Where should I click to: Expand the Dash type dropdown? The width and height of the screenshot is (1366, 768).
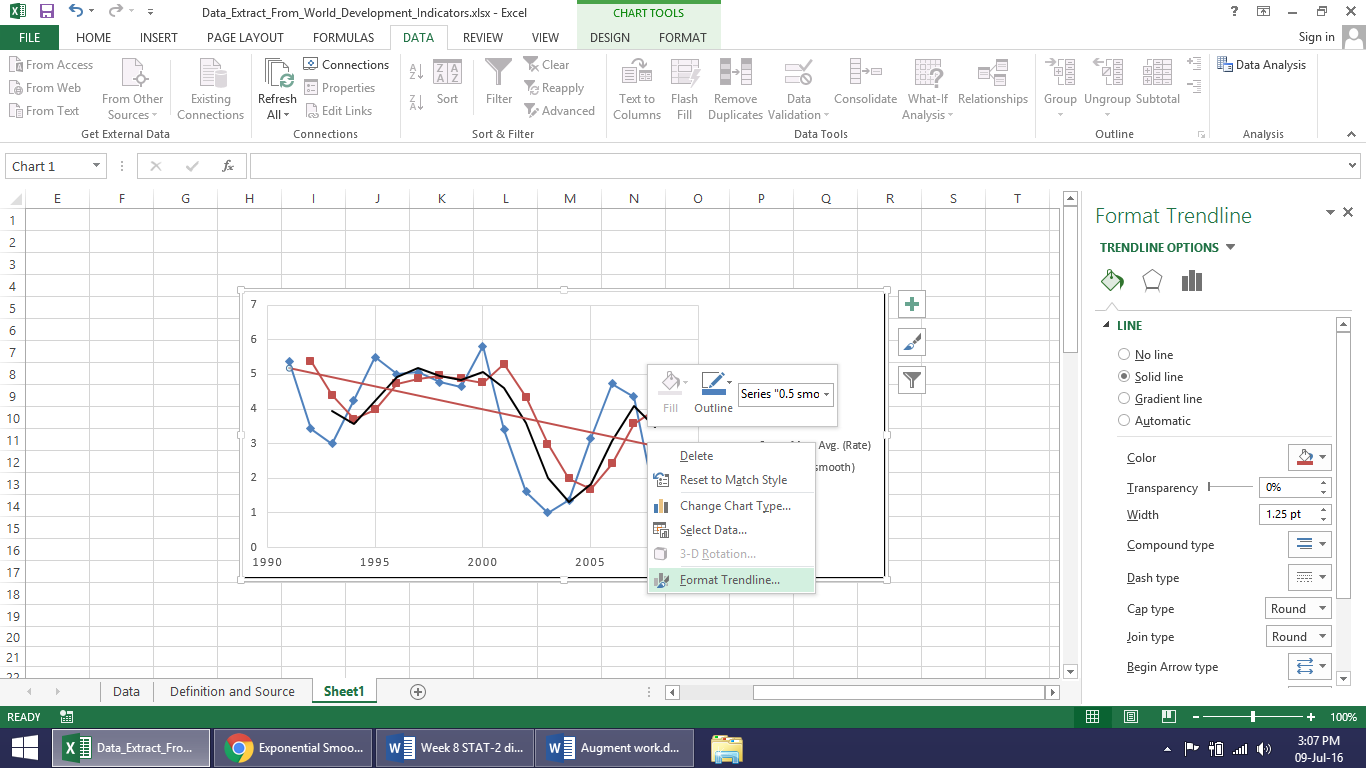coord(1309,578)
